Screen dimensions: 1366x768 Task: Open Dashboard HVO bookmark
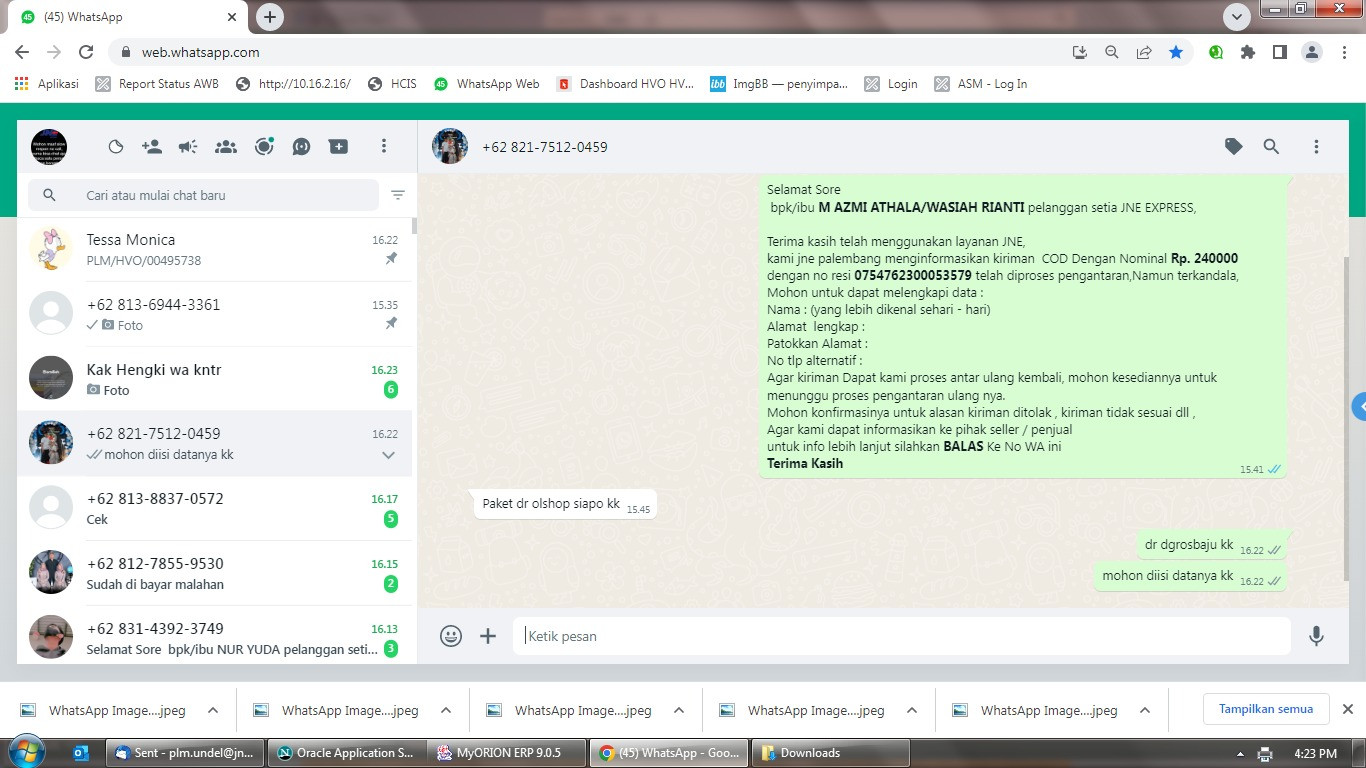(625, 84)
